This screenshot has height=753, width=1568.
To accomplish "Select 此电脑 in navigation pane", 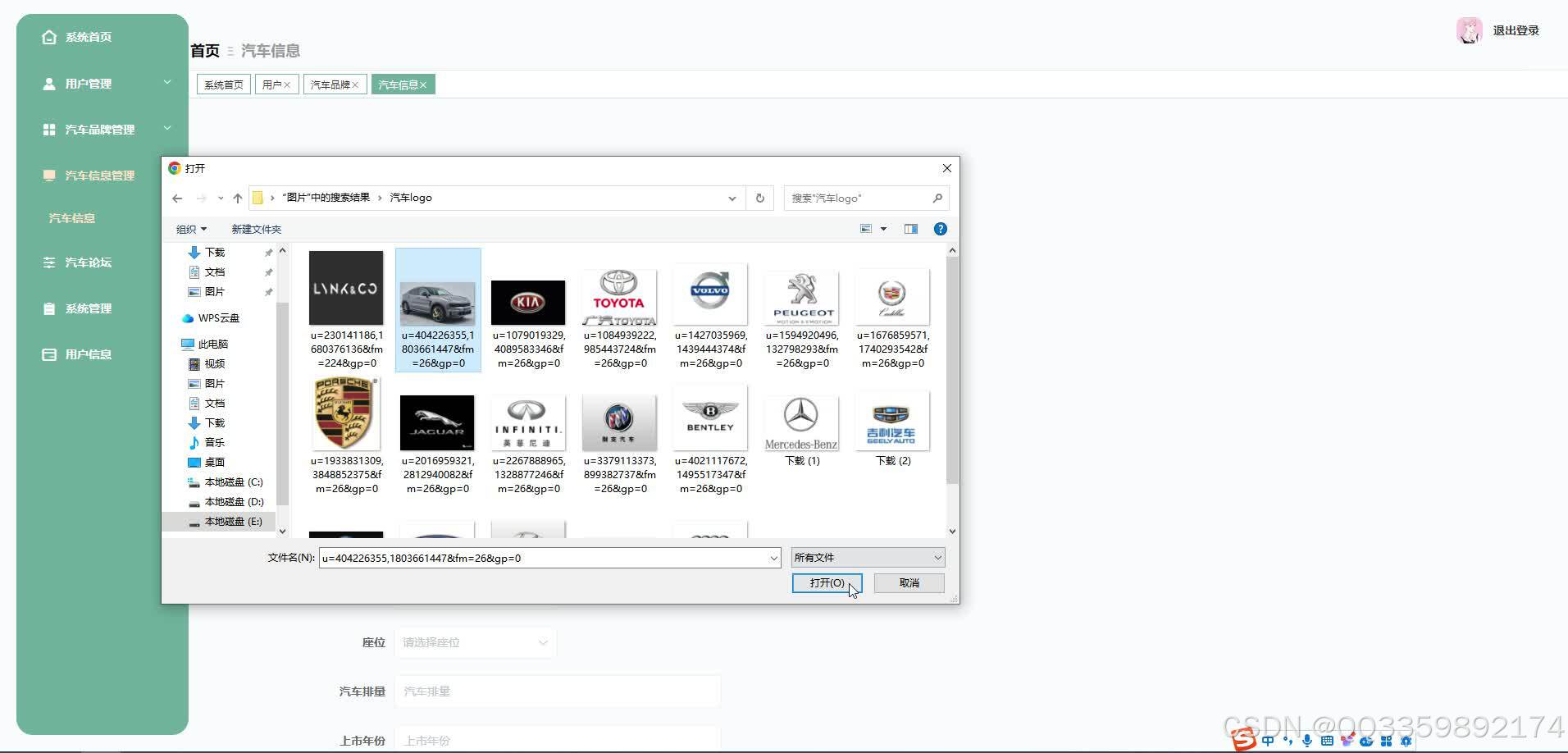I will [204, 345].
